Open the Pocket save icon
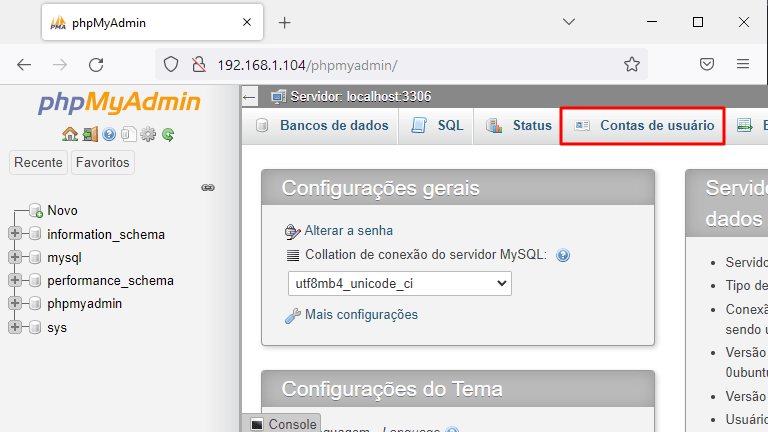Image resolution: width=768 pixels, height=432 pixels. tap(707, 64)
